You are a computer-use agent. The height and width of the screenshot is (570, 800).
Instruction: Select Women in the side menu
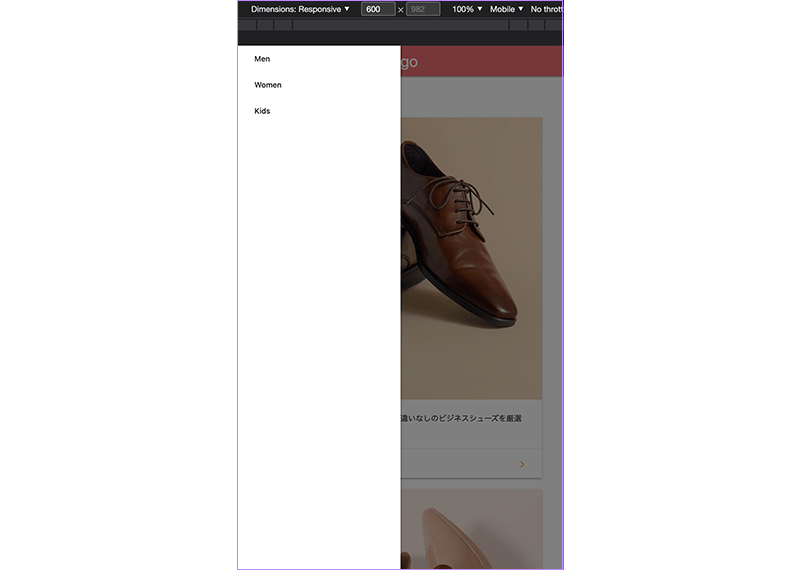(267, 85)
